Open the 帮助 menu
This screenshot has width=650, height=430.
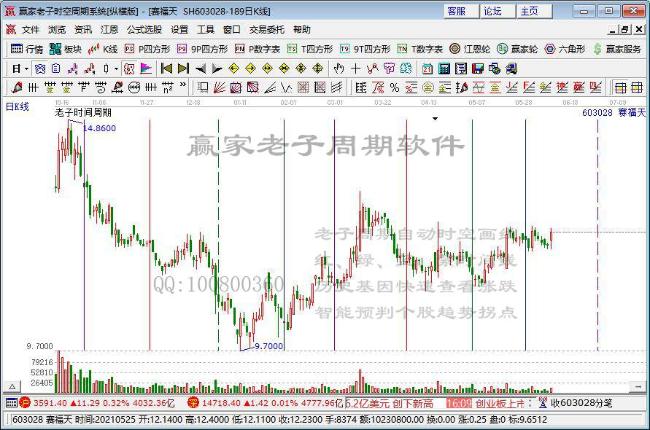301,29
